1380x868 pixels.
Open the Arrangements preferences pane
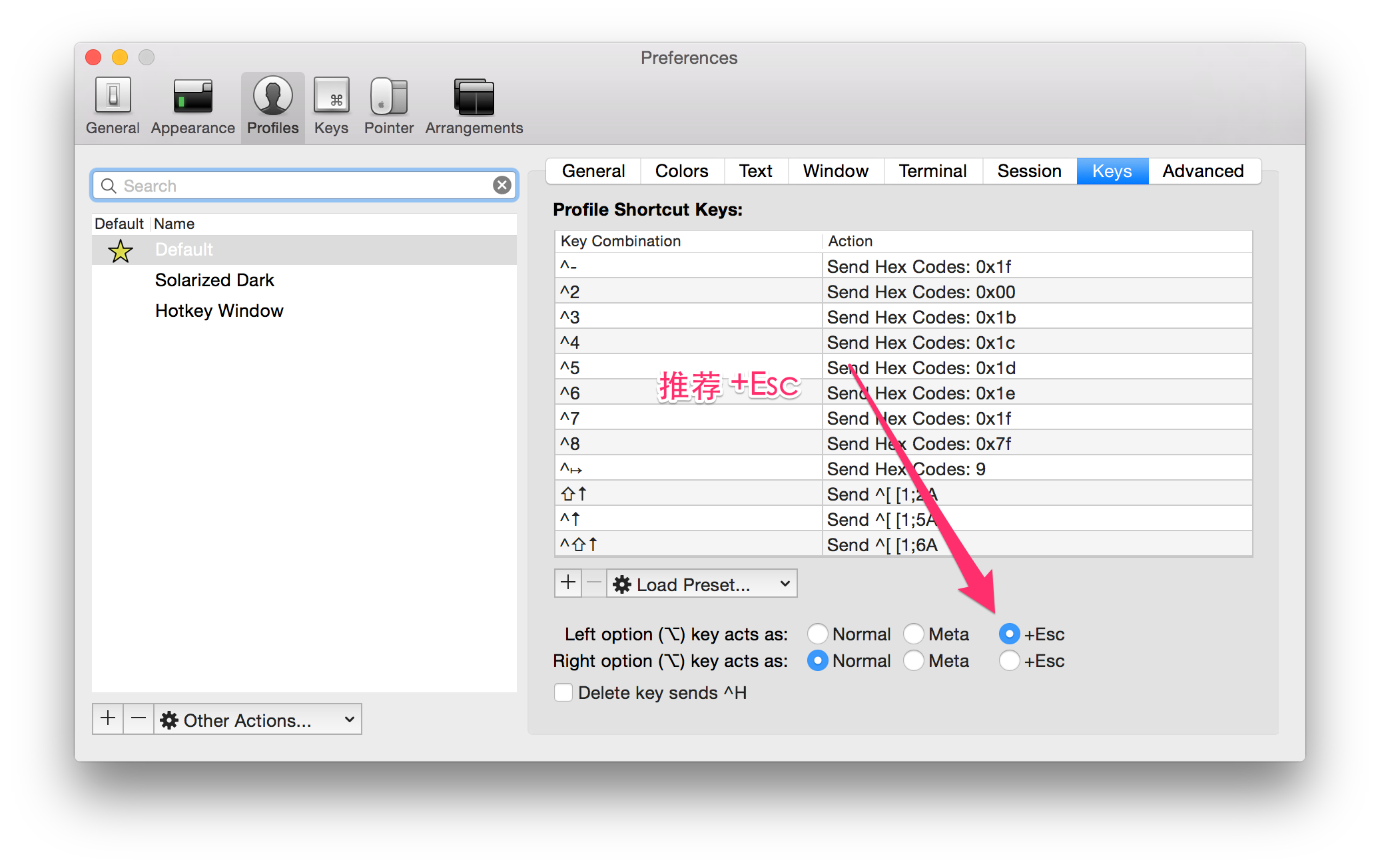(473, 105)
